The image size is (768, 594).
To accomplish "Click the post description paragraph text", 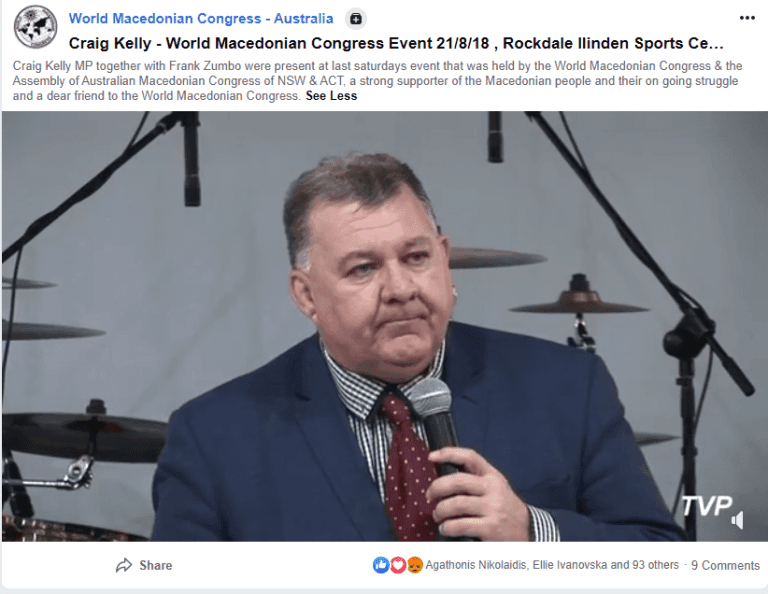I will 377,81.
